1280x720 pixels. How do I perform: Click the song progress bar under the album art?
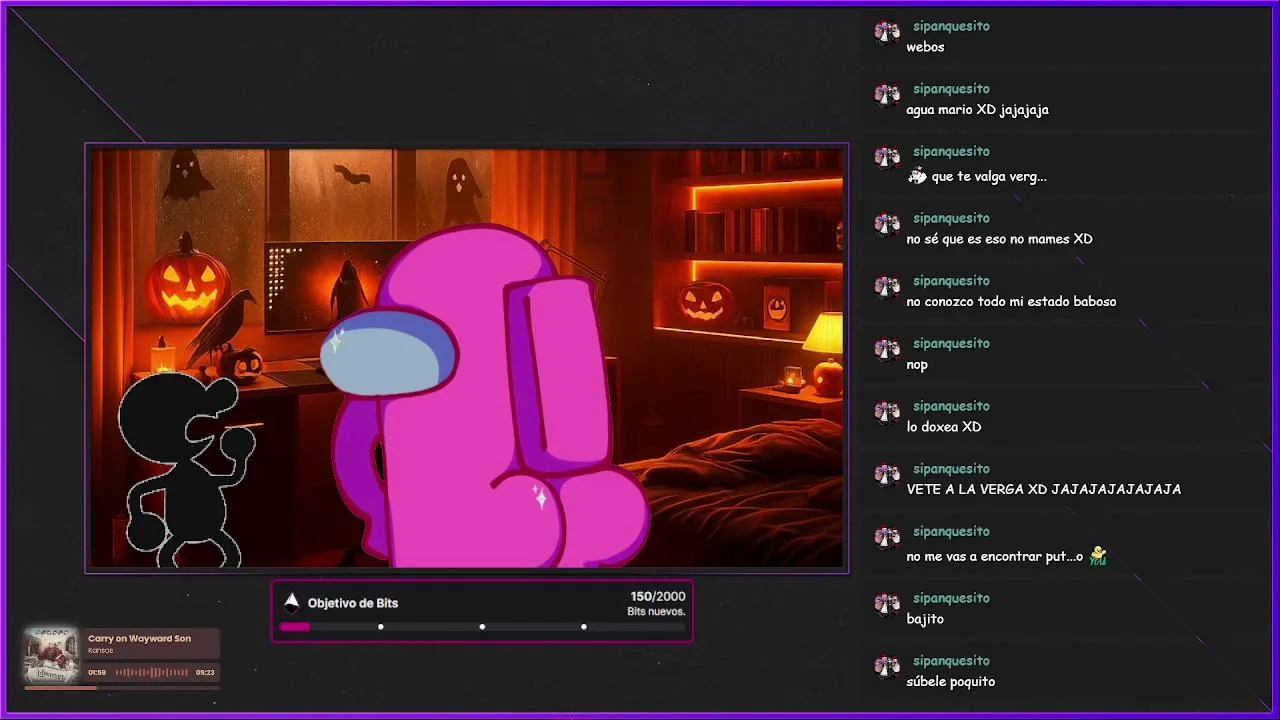tap(121, 687)
